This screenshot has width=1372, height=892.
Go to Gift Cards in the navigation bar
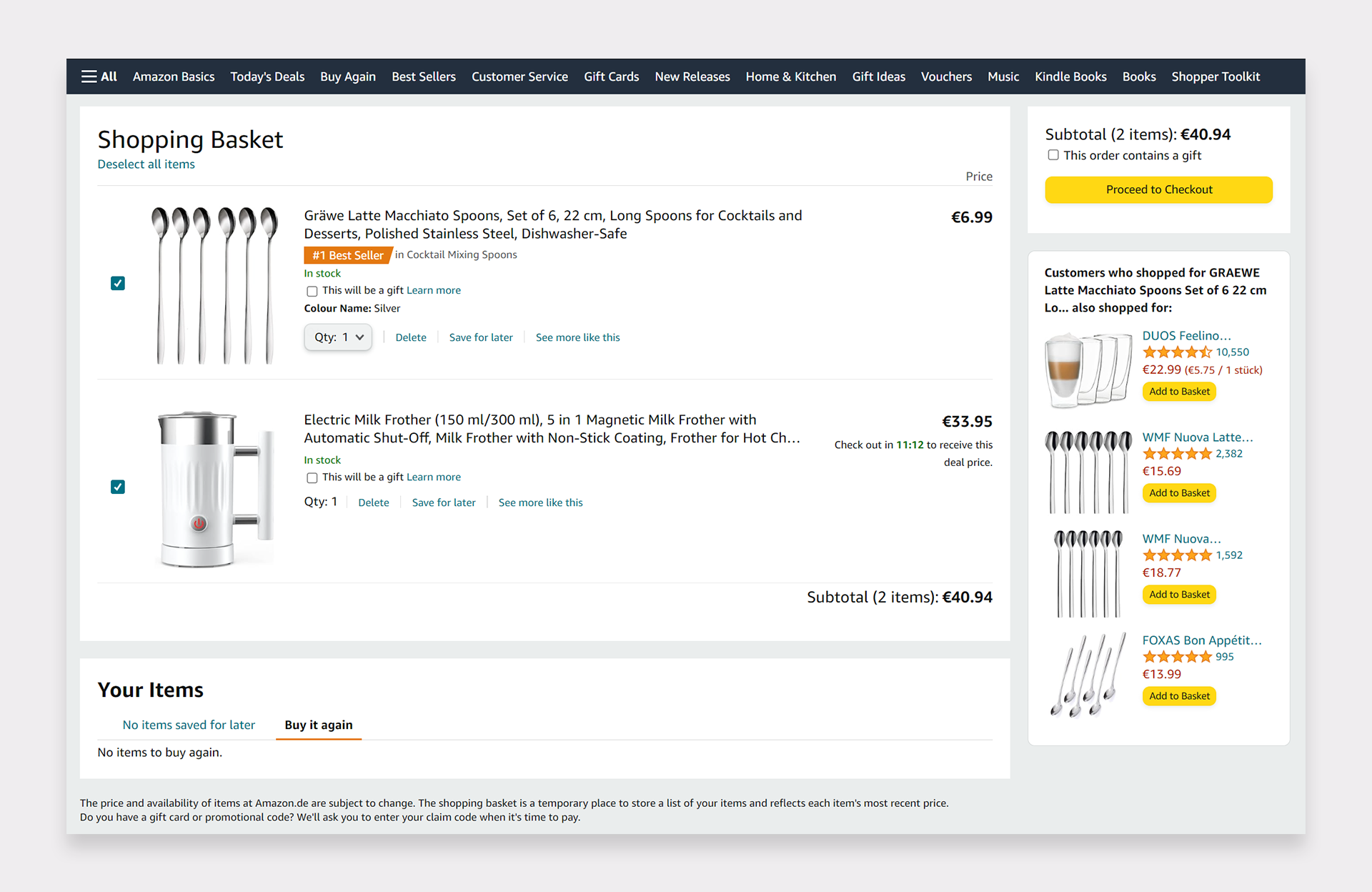[611, 76]
